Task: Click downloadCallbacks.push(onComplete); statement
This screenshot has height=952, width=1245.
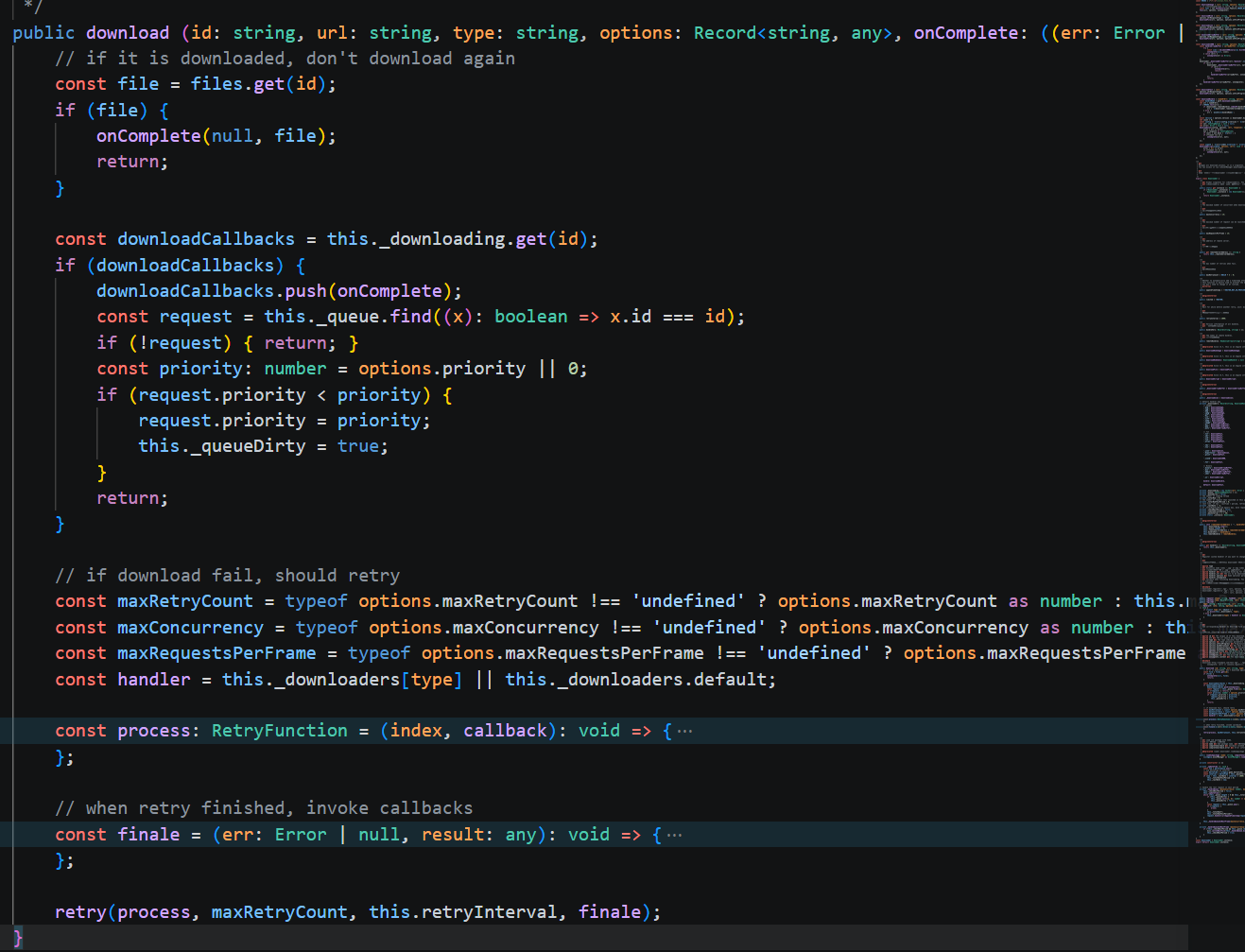Action: tap(280, 291)
